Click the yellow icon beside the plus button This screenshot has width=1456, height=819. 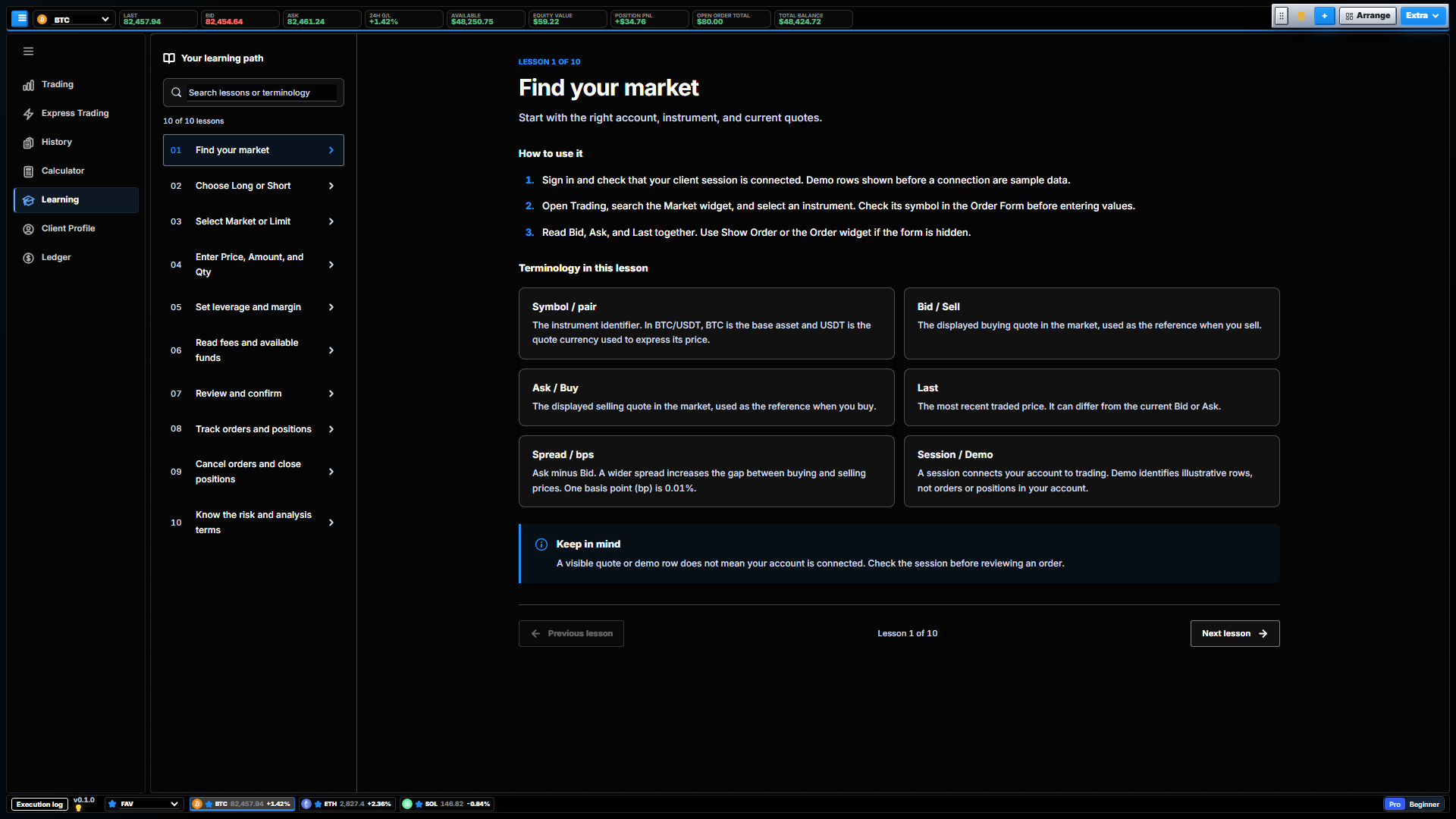pyautogui.click(x=1302, y=16)
